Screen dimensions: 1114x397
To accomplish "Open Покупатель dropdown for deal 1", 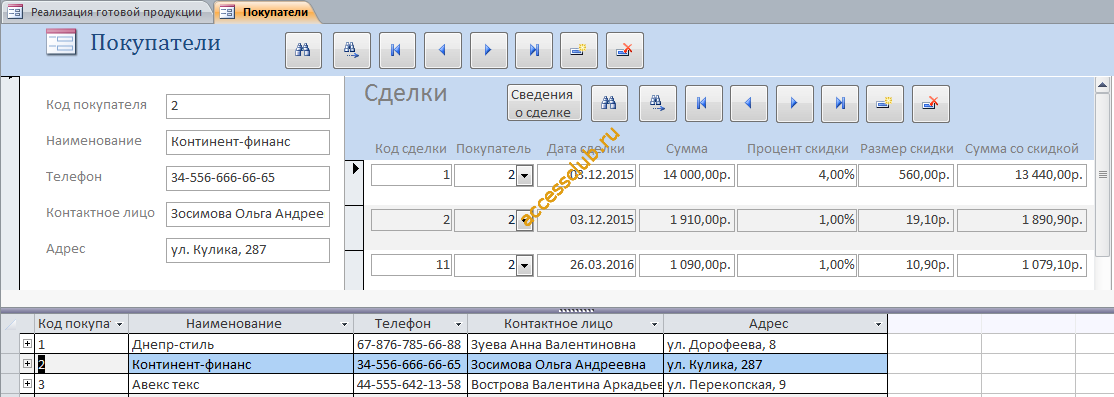I will click(524, 175).
